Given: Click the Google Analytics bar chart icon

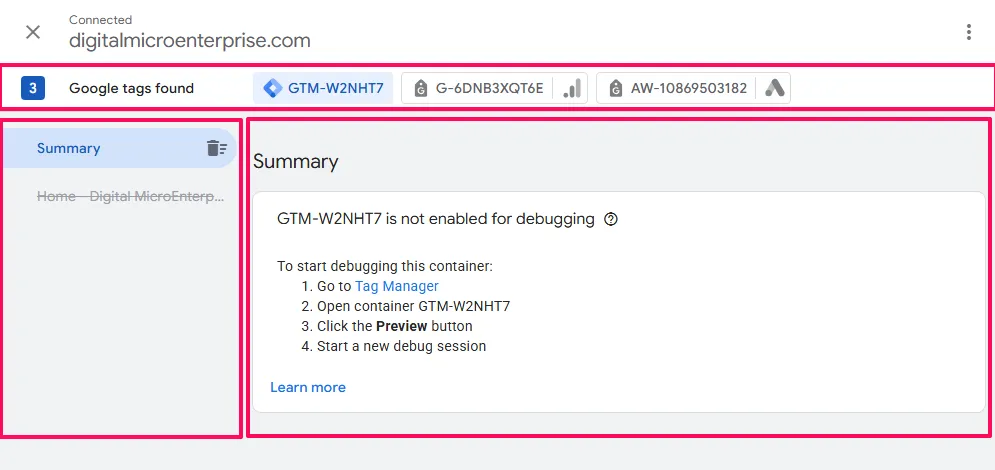Looking at the screenshot, I should click(572, 88).
